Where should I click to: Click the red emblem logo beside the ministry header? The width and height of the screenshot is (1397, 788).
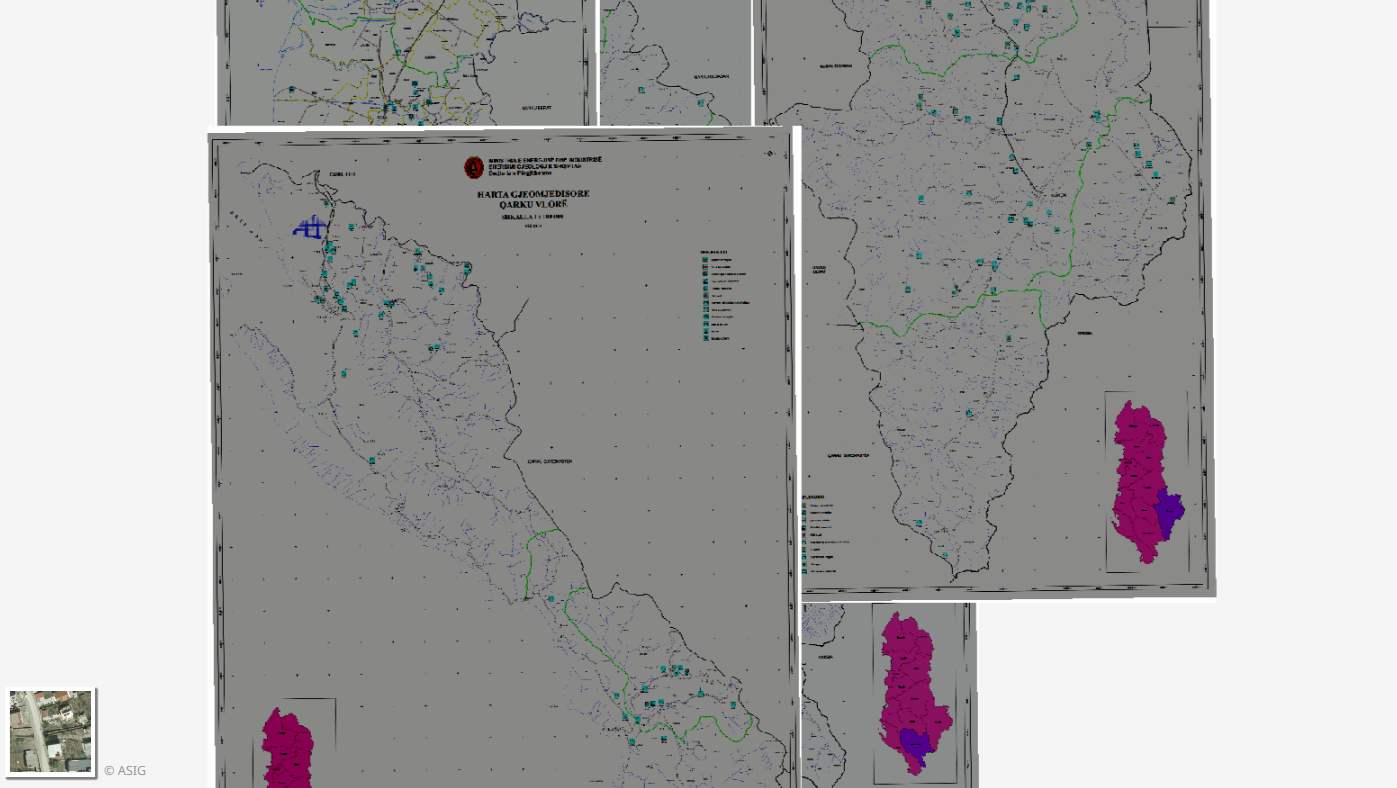click(474, 168)
